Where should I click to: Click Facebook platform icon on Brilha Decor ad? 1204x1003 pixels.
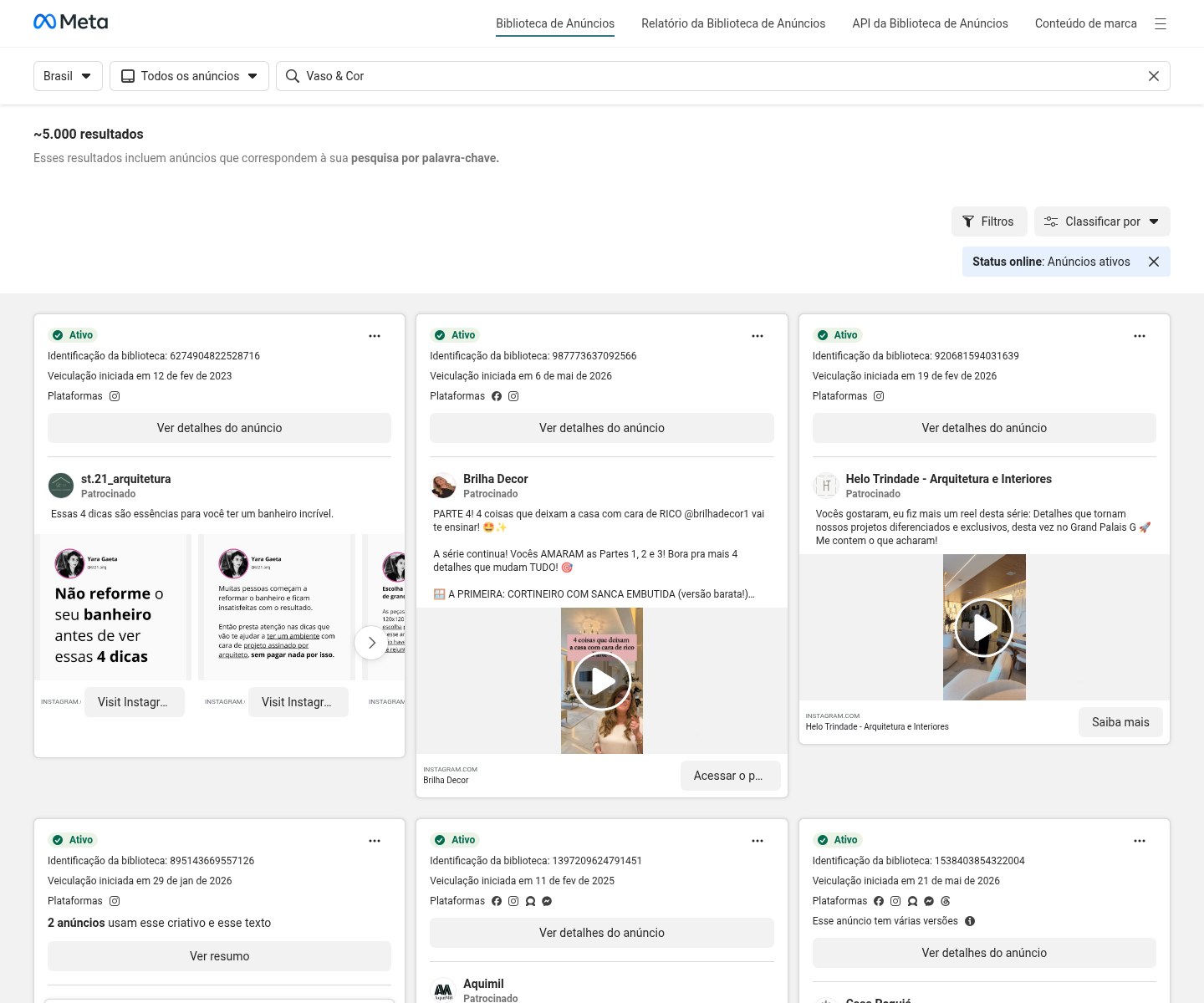[x=497, y=396]
